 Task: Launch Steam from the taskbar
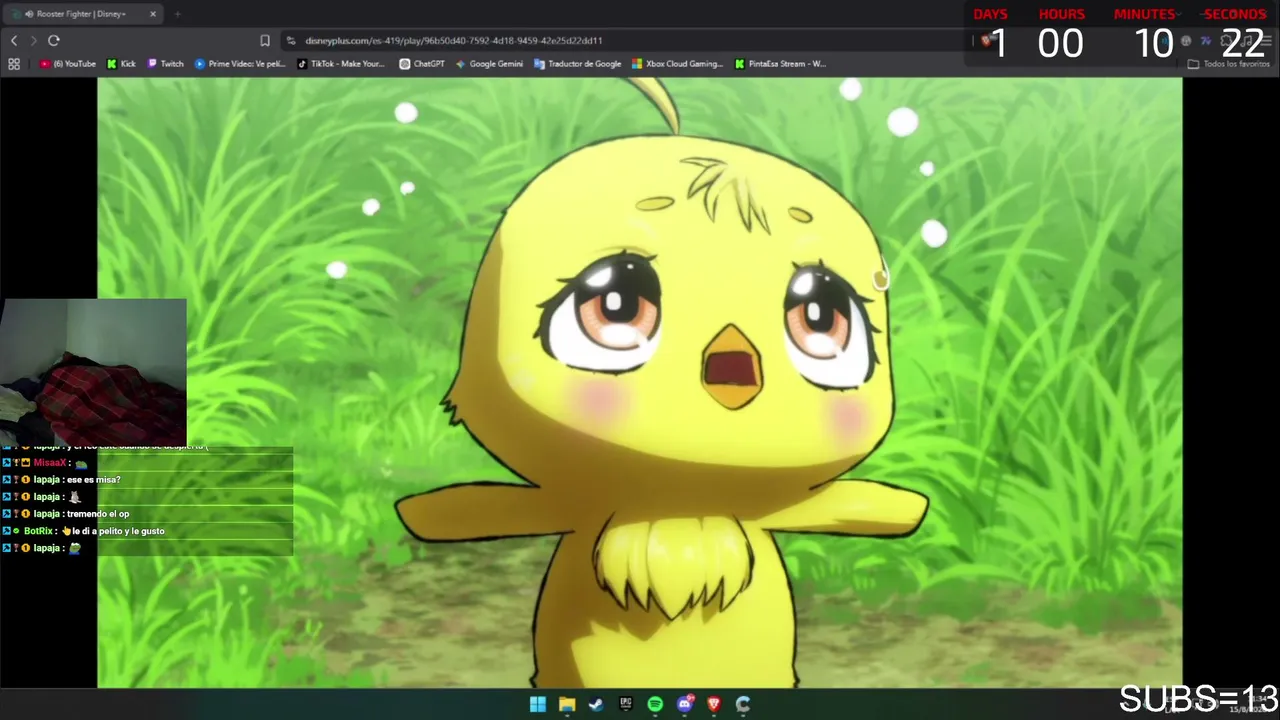(x=596, y=704)
